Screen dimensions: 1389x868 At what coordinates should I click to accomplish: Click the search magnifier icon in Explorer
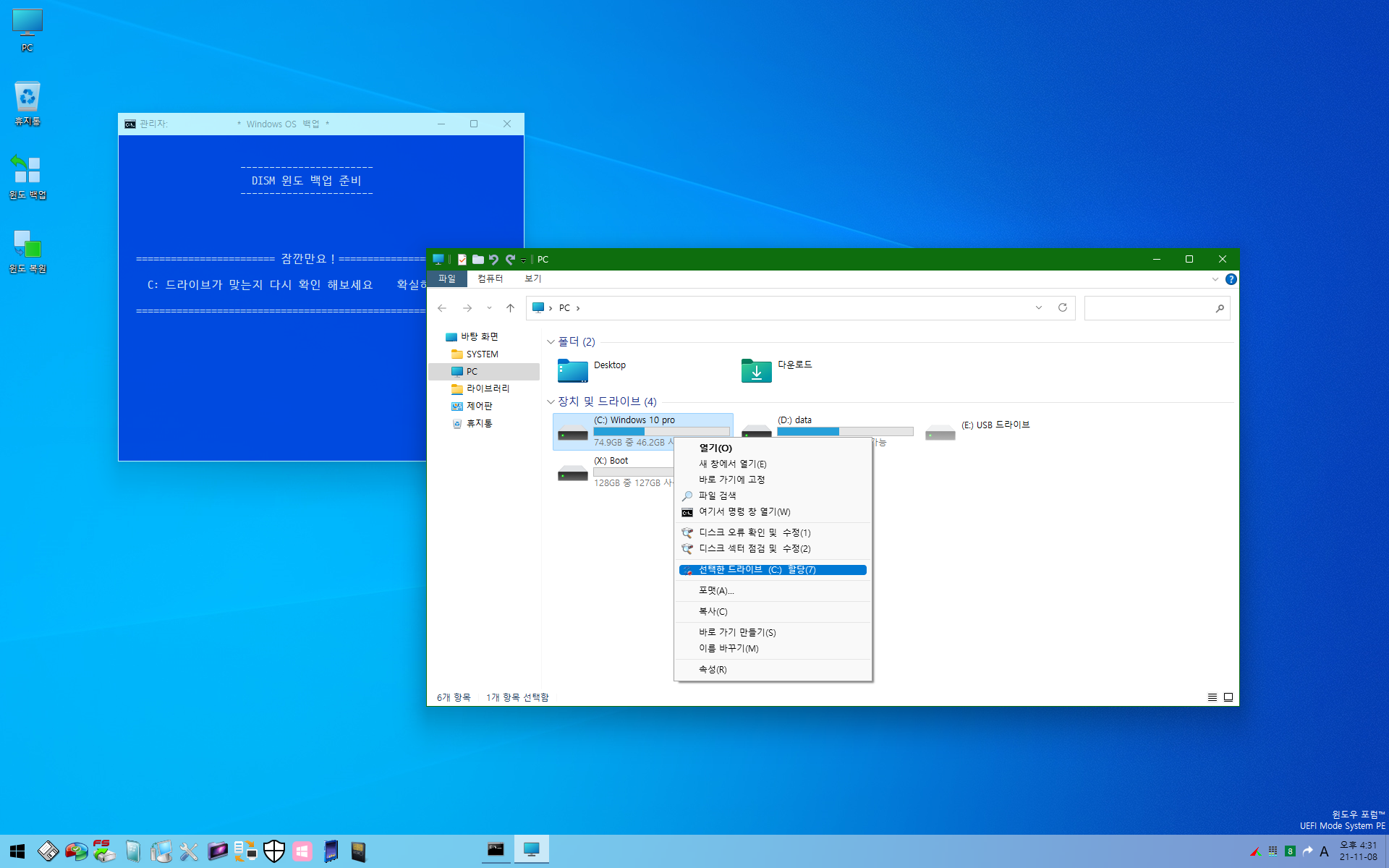[1220, 308]
